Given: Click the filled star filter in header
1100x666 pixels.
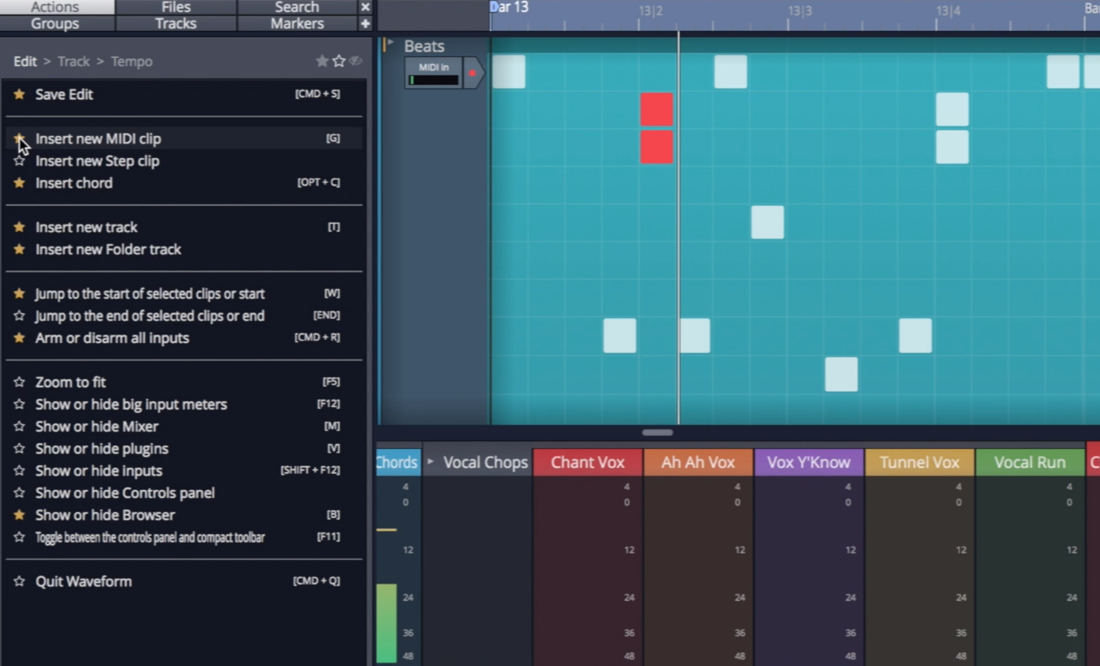Looking at the screenshot, I should point(322,61).
